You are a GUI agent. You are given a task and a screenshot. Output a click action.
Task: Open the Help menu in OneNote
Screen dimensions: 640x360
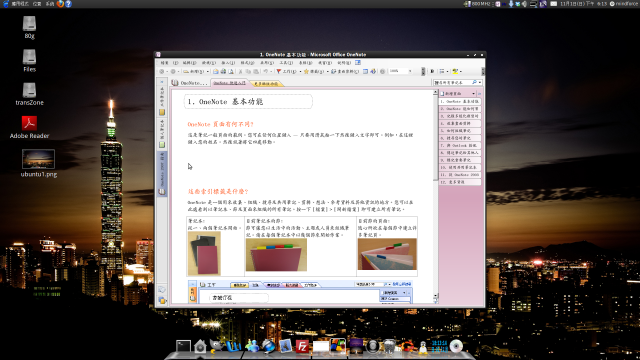pyautogui.click(x=344, y=63)
